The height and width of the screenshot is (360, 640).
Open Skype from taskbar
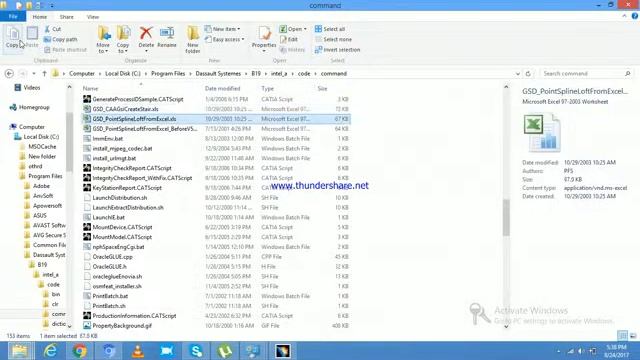point(196,351)
